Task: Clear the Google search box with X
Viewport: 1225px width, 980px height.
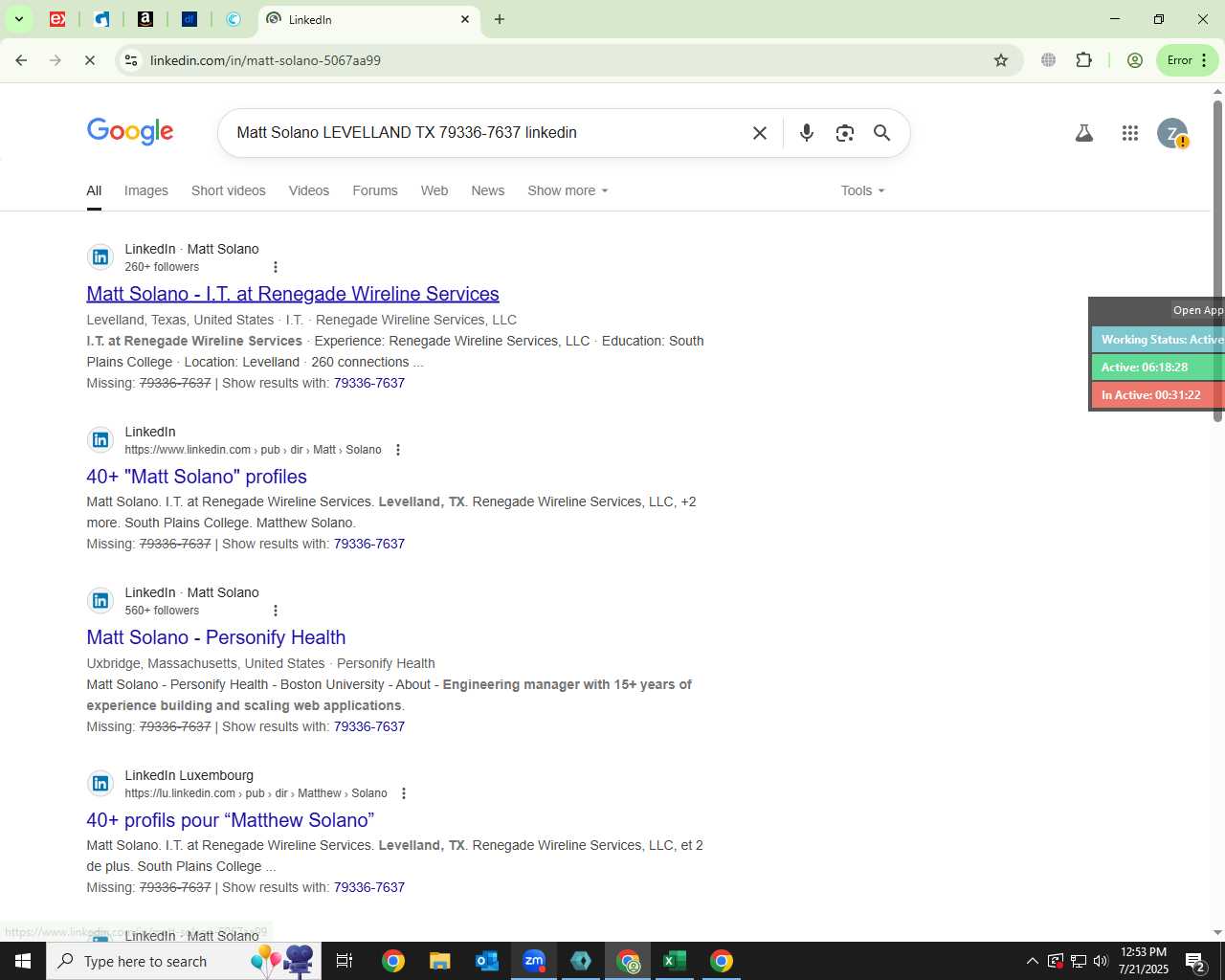Action: (760, 133)
